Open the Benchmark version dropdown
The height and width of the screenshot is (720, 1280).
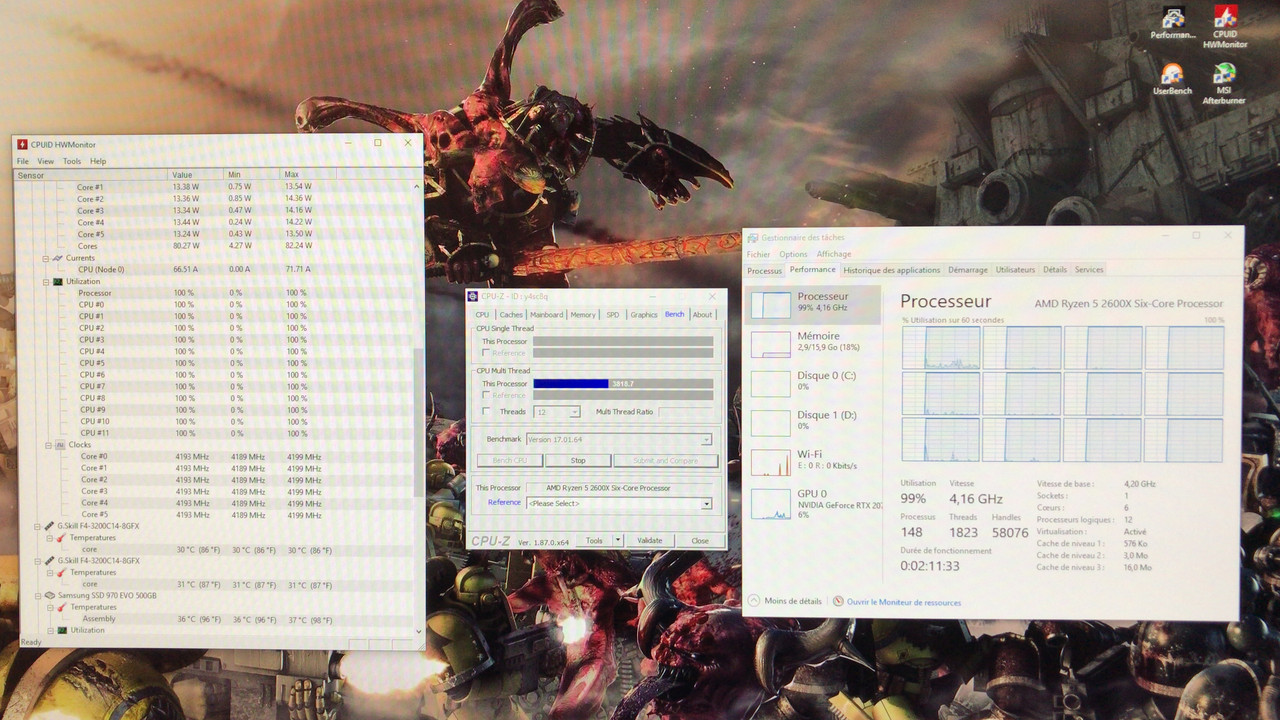(x=705, y=439)
